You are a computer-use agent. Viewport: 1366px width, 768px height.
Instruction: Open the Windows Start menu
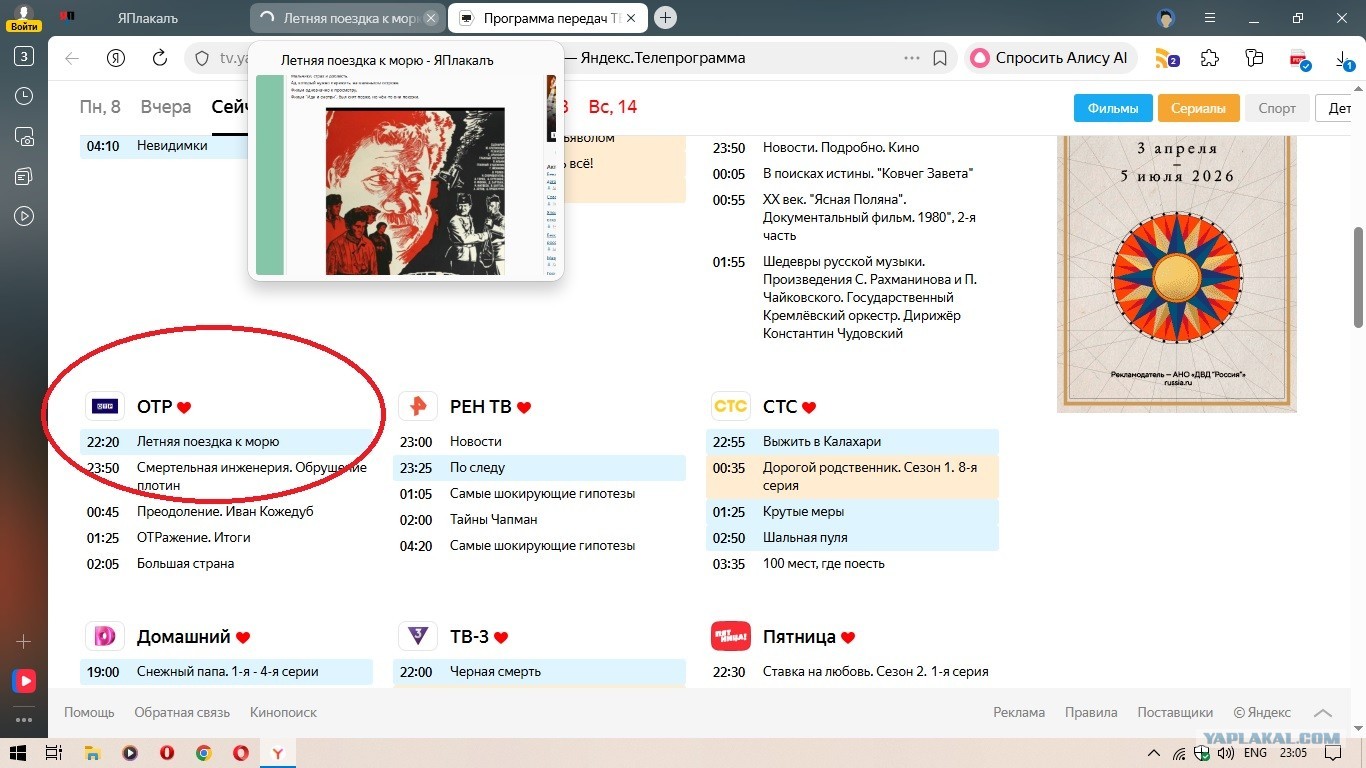pos(17,753)
